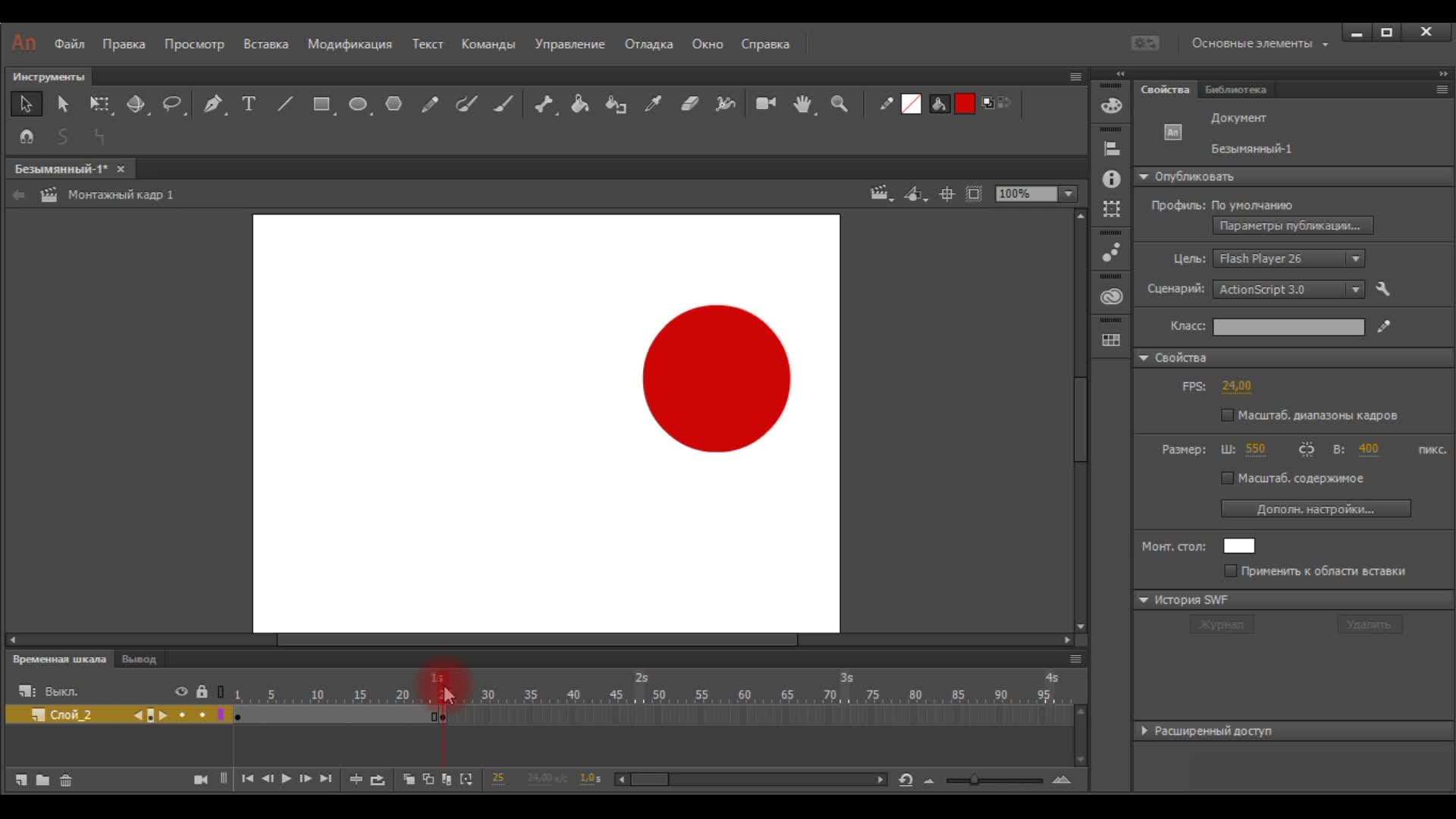The width and height of the screenshot is (1456, 819).
Task: Toggle outline mode for all layers
Action: (221, 692)
